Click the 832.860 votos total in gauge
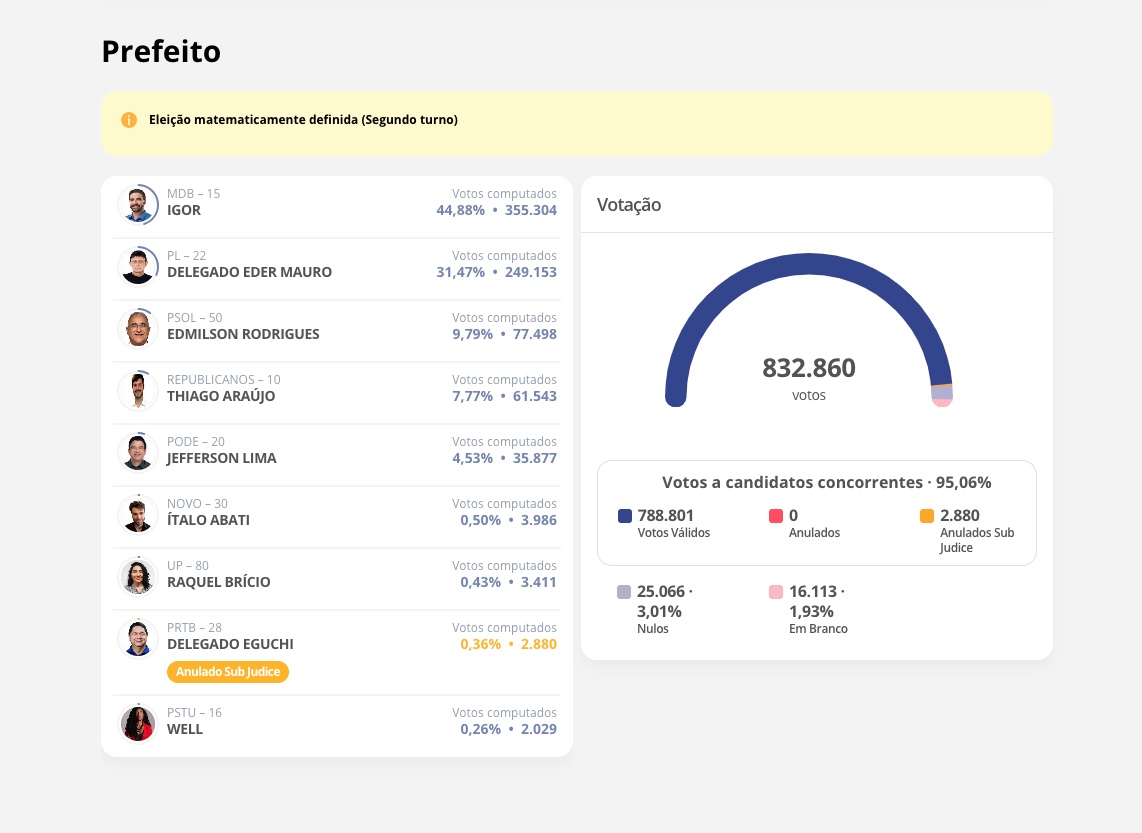Viewport: 1142px width, 833px height. (809, 369)
